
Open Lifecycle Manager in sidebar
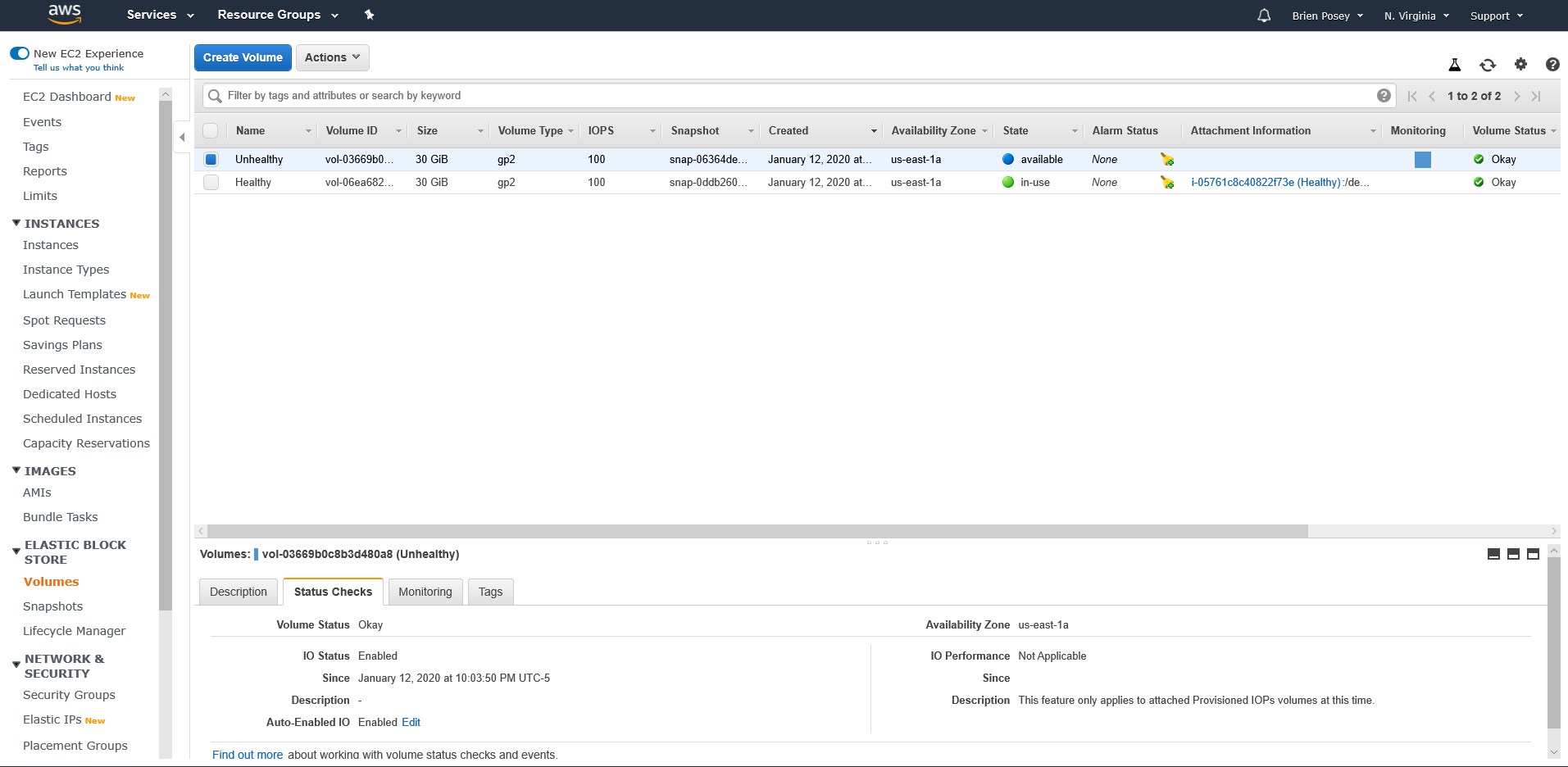point(74,631)
